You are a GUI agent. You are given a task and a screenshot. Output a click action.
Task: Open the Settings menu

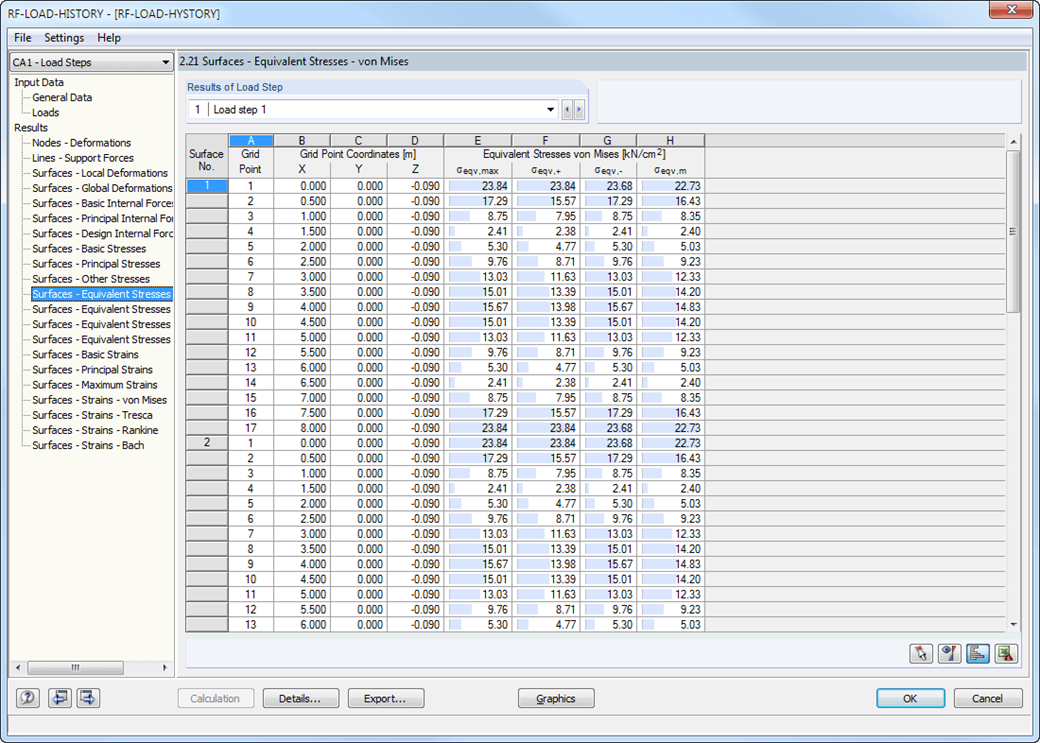63,38
